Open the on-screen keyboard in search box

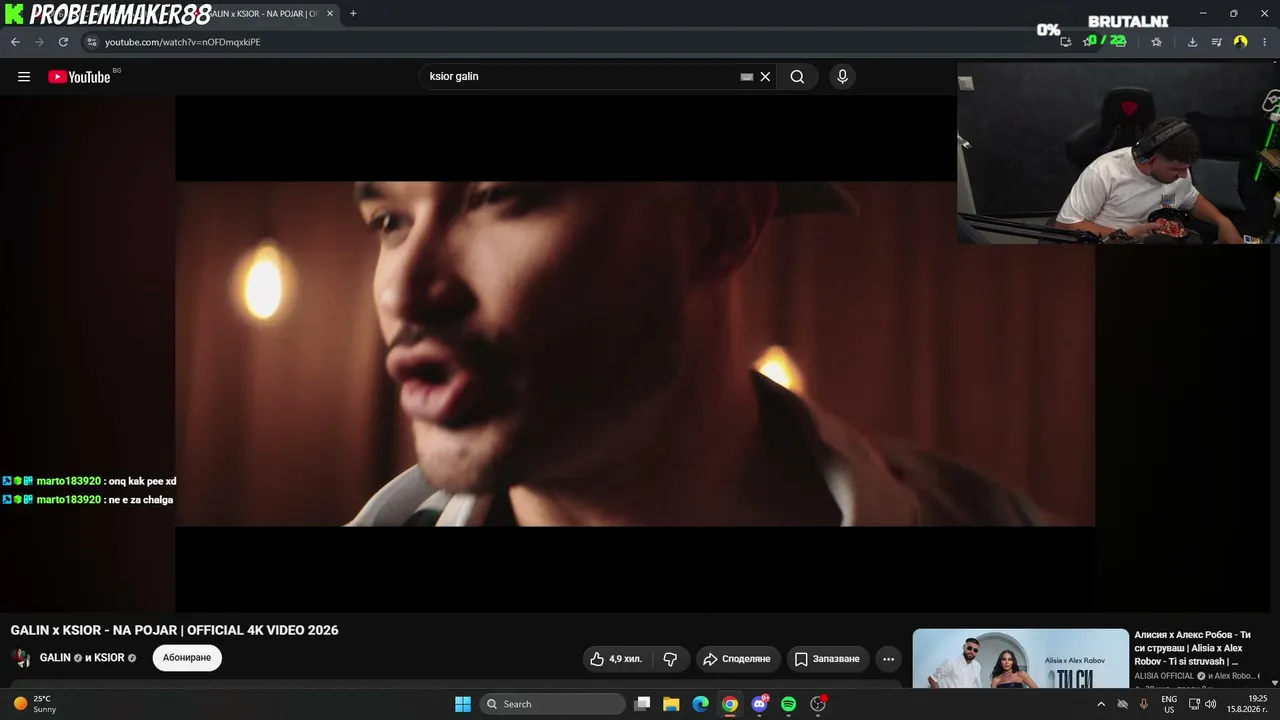(746, 77)
